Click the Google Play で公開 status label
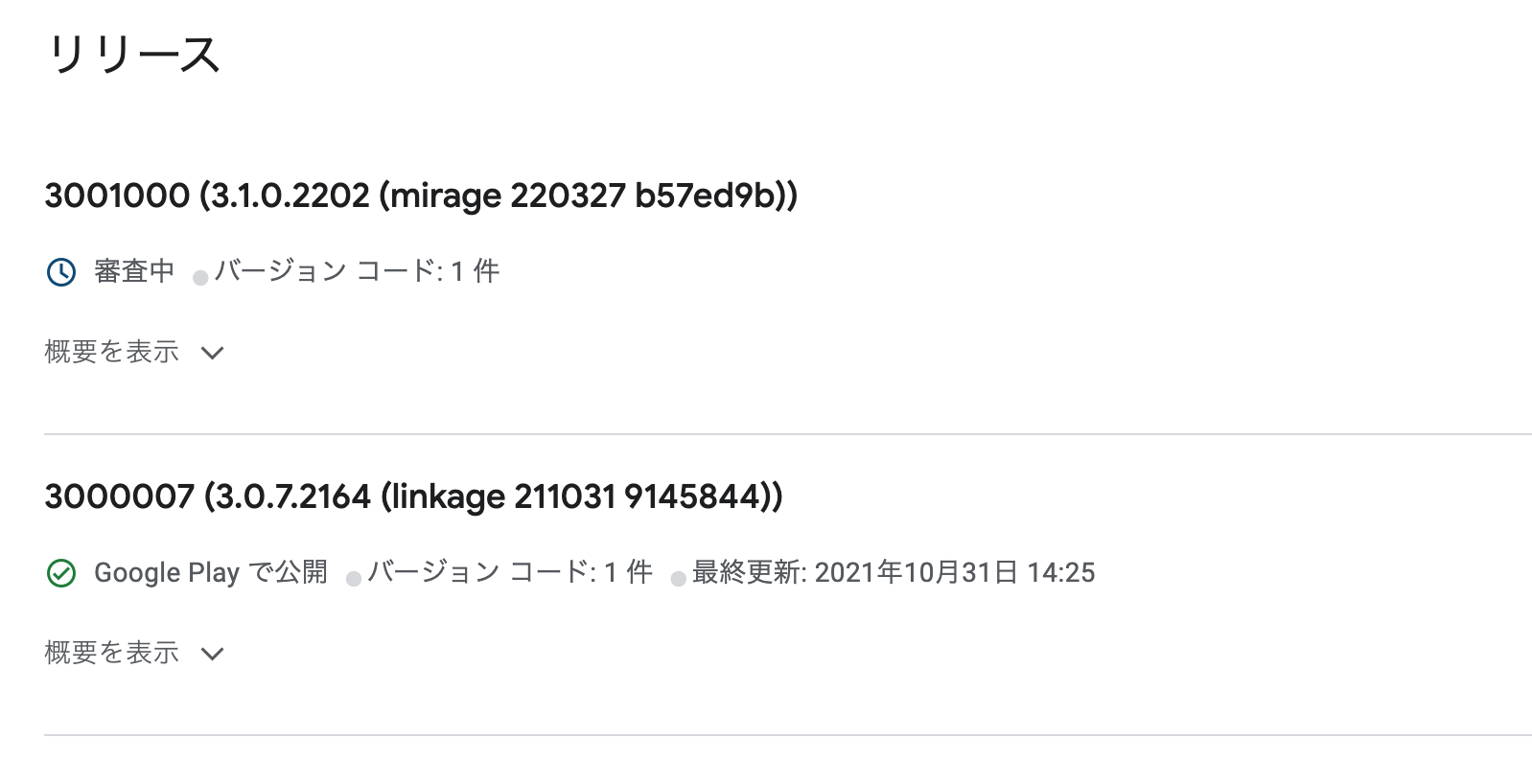1532x784 pixels. [211, 573]
